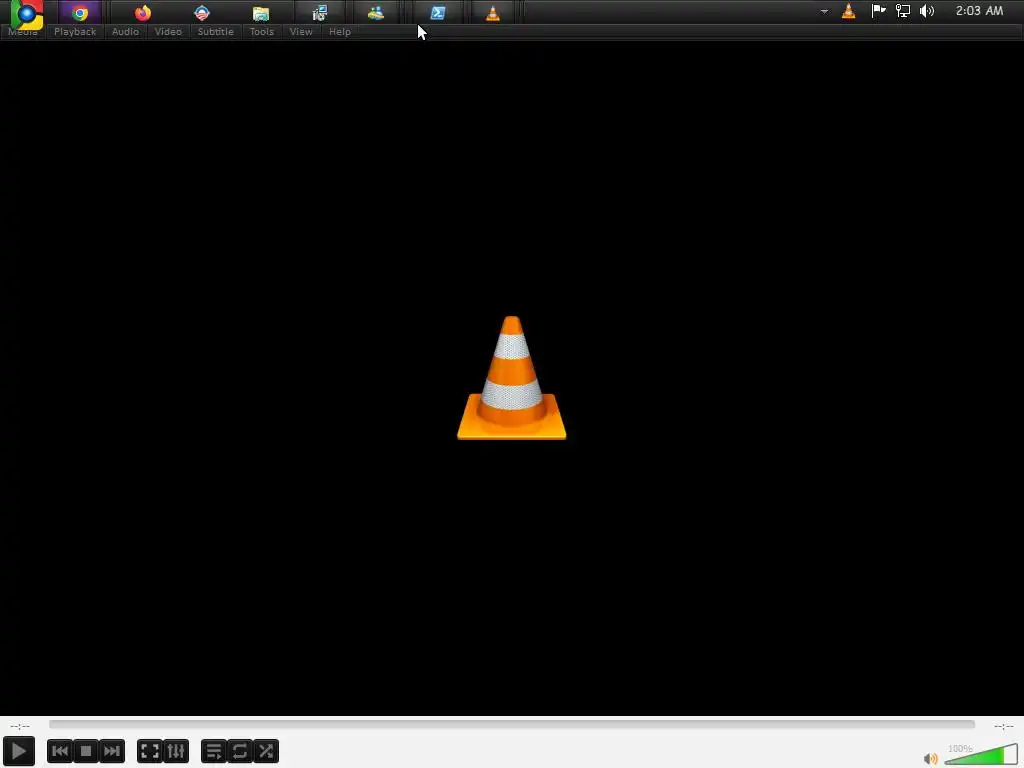Open the Media menu
Screen dimensions: 1024x768
pos(23,31)
